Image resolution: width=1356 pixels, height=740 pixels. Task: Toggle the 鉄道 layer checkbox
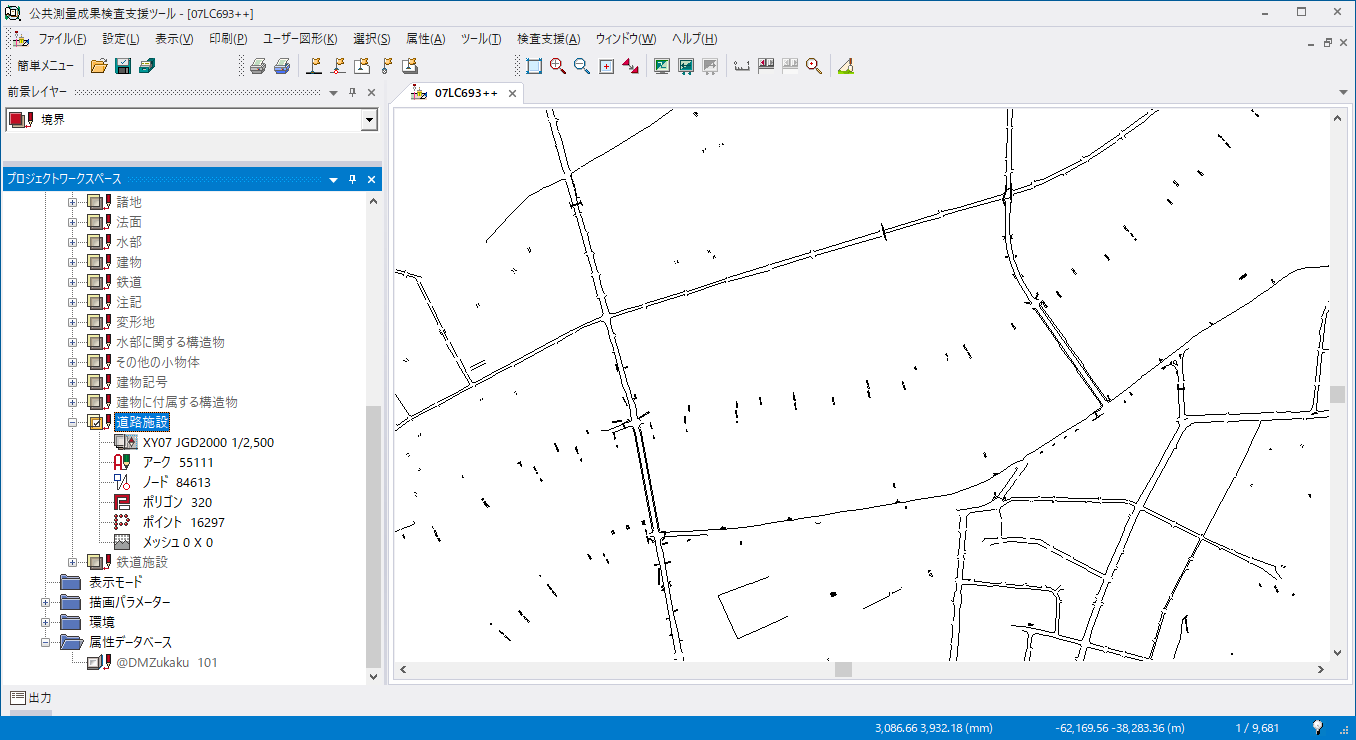coord(97,282)
